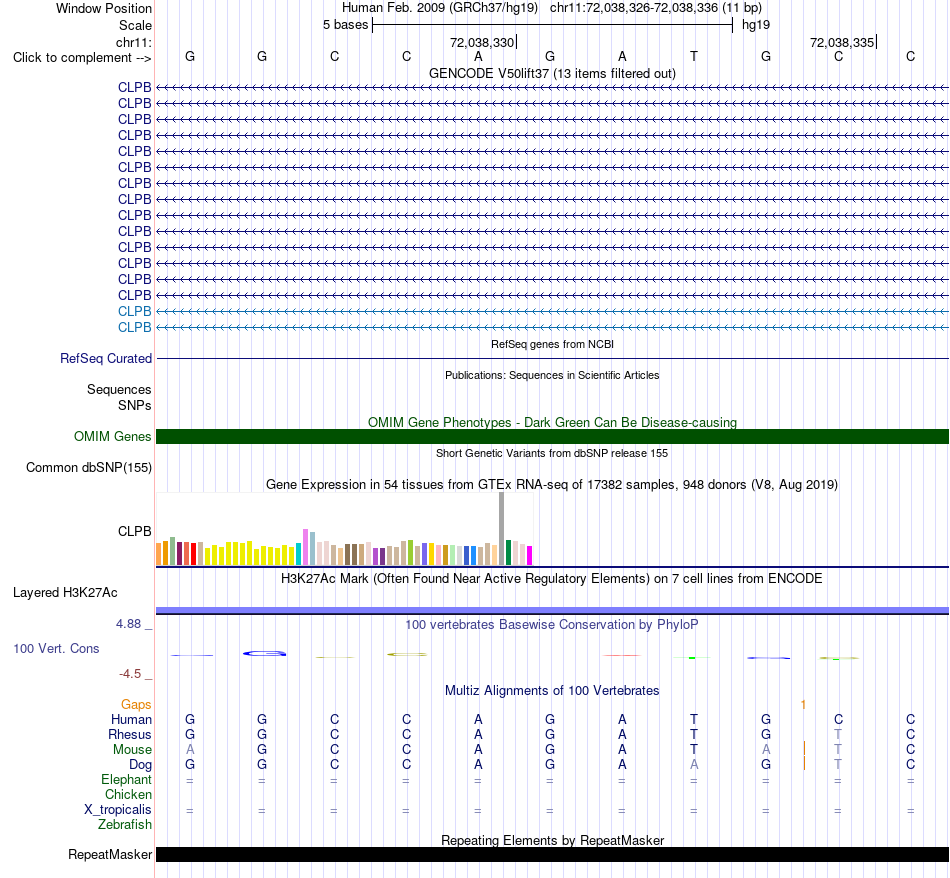
Task: Click the 'RefSeq Curated' track label
Action: (106, 359)
